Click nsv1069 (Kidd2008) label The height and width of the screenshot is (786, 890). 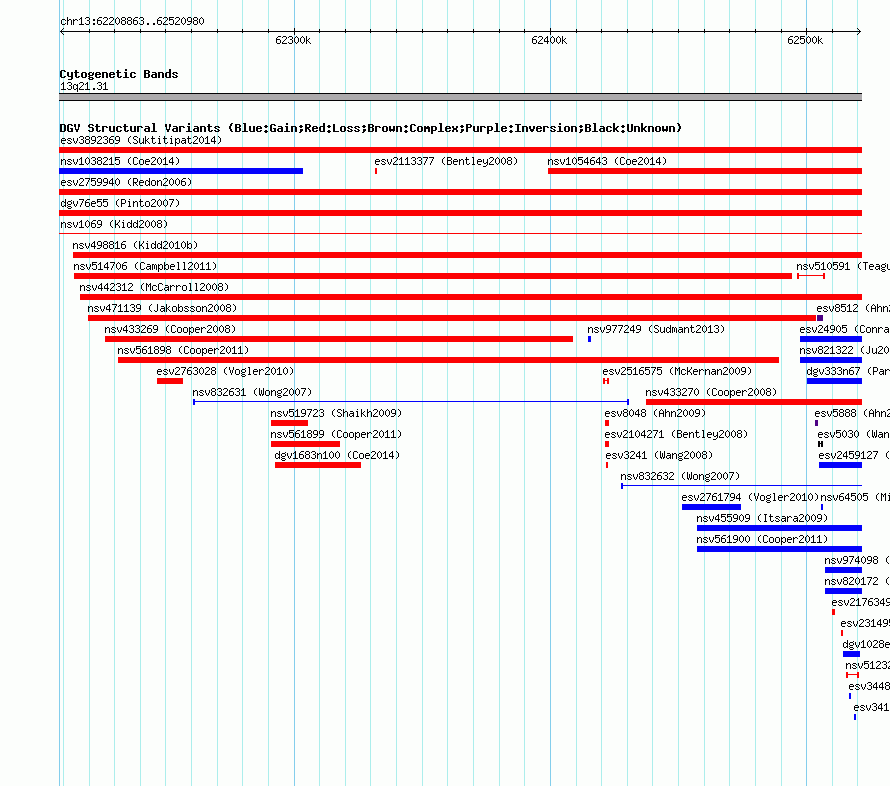[114, 224]
